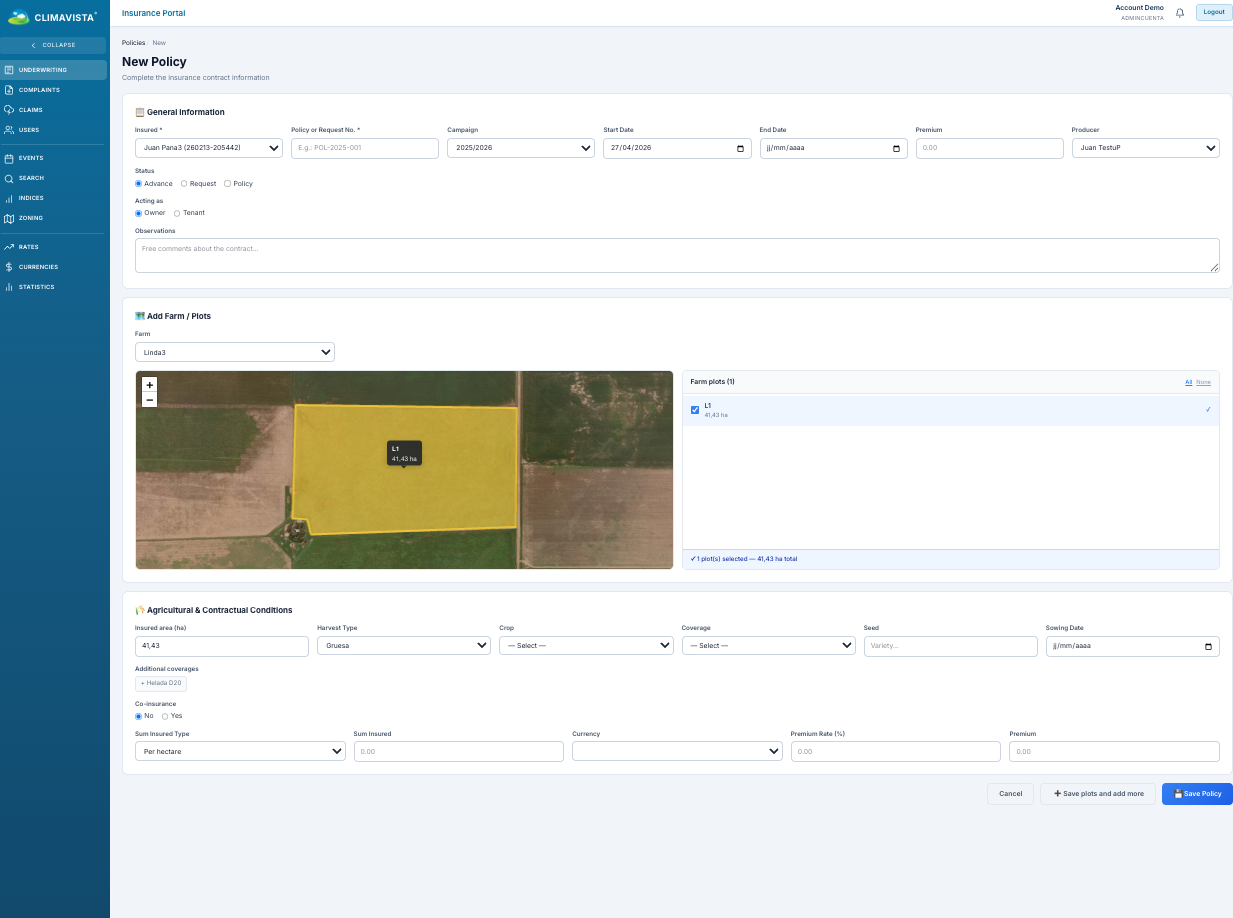Navigate to Events in the sidebar

point(30,158)
